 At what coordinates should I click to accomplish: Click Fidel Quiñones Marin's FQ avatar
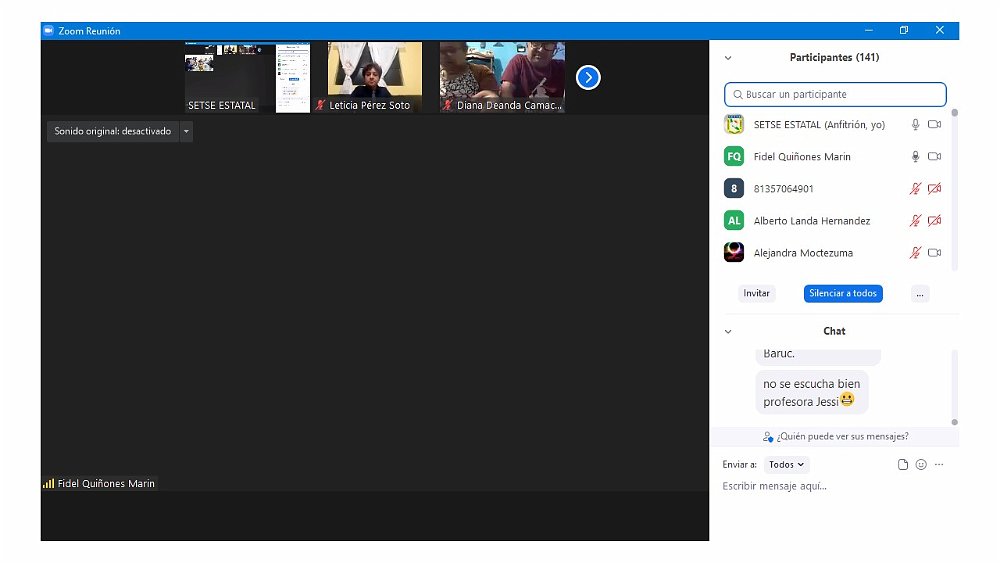734,157
